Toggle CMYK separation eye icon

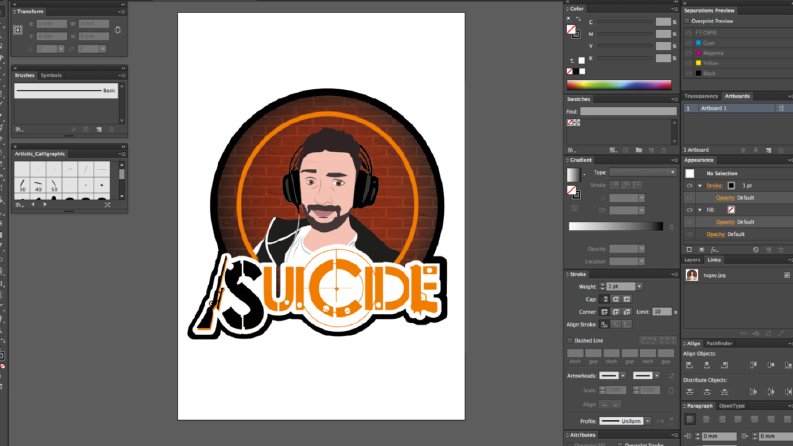pyautogui.click(x=688, y=33)
